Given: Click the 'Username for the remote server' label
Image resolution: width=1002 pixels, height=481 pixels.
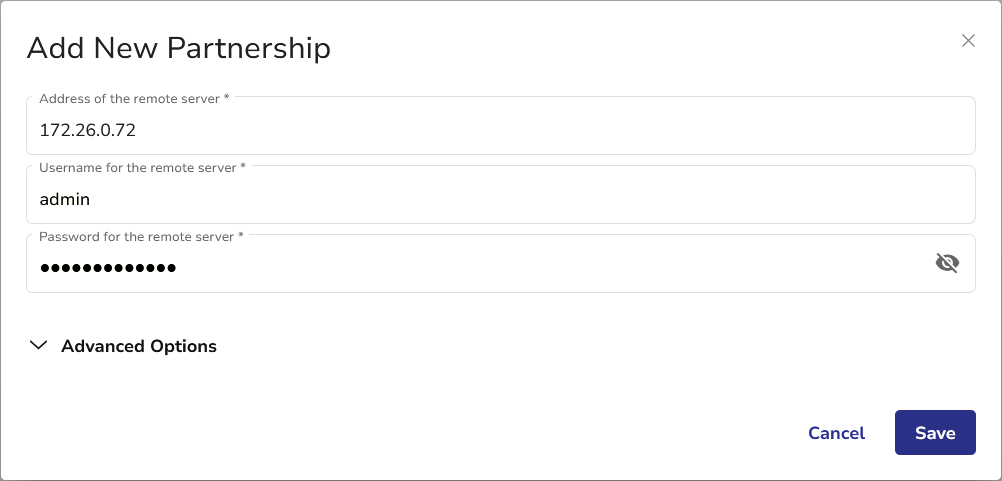Looking at the screenshot, I should pos(136,168).
